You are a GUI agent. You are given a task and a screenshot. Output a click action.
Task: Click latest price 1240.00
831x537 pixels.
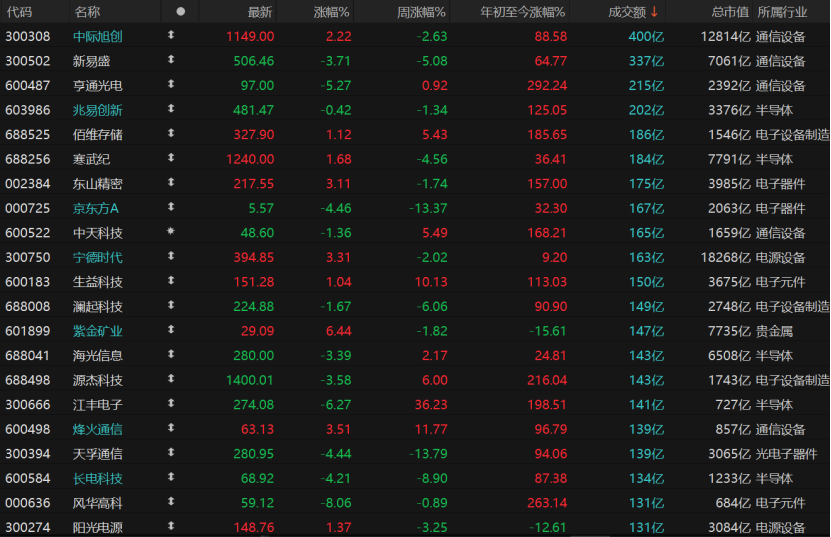click(250, 159)
